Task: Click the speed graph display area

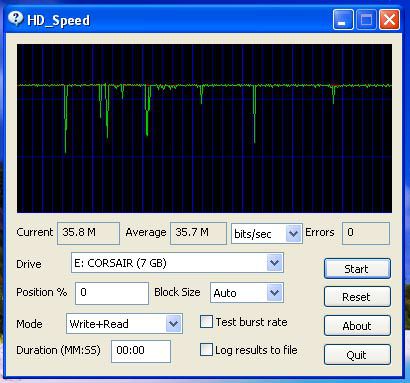Action: point(204,128)
